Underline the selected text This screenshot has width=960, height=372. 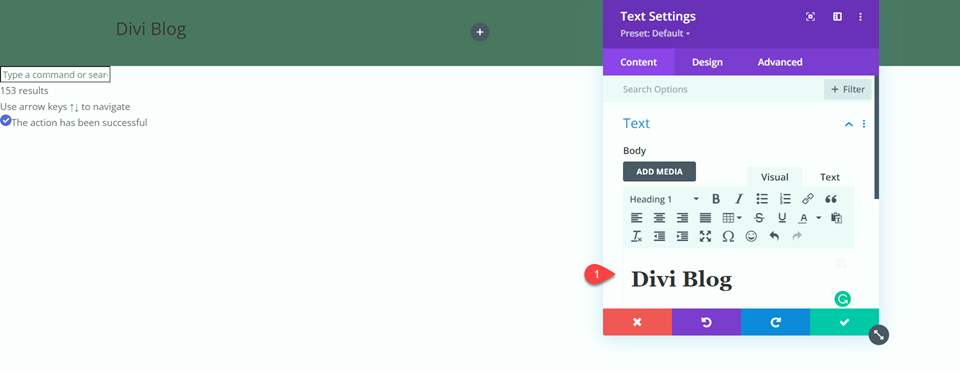click(782, 218)
